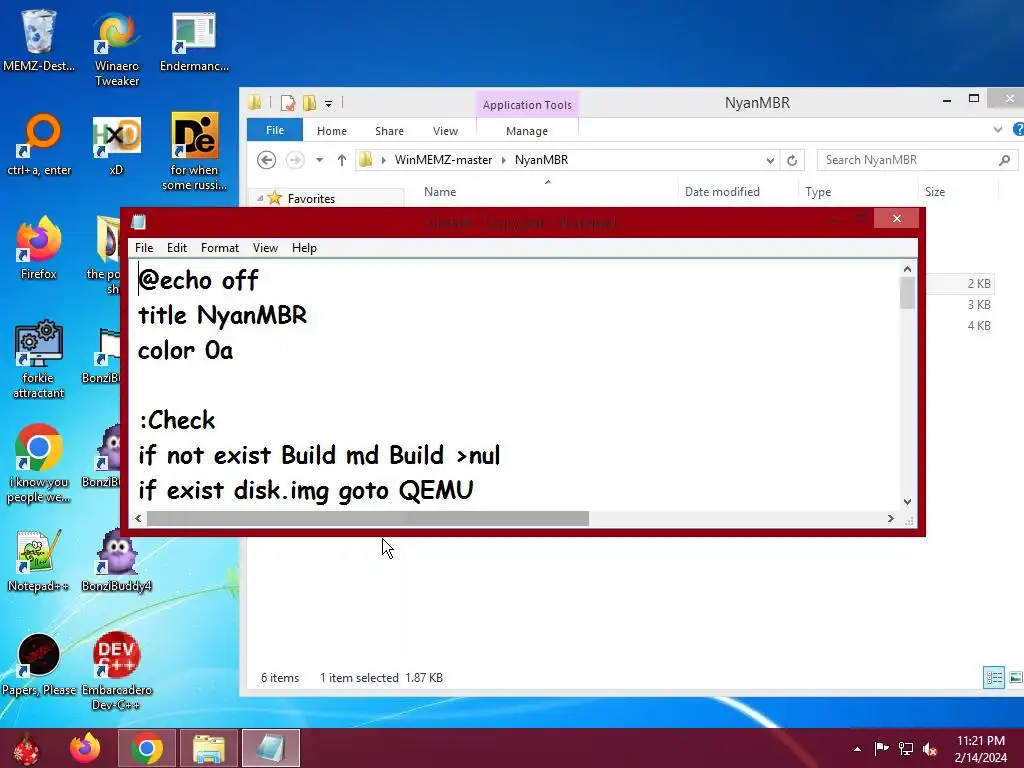The image size is (1024, 768).
Task: Launch Embarcadero Dev-C++ from desktop
Action: click(117, 671)
